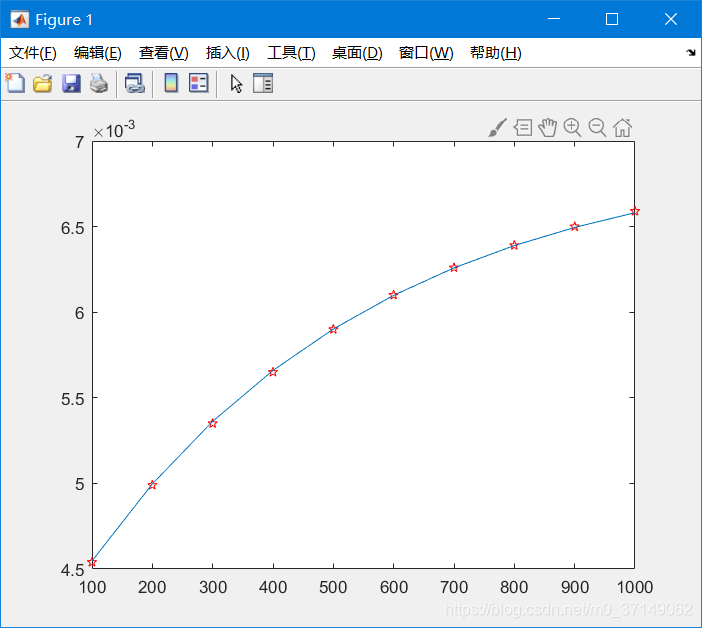Select the Zoom Out magnifier tool

[x=597, y=128]
